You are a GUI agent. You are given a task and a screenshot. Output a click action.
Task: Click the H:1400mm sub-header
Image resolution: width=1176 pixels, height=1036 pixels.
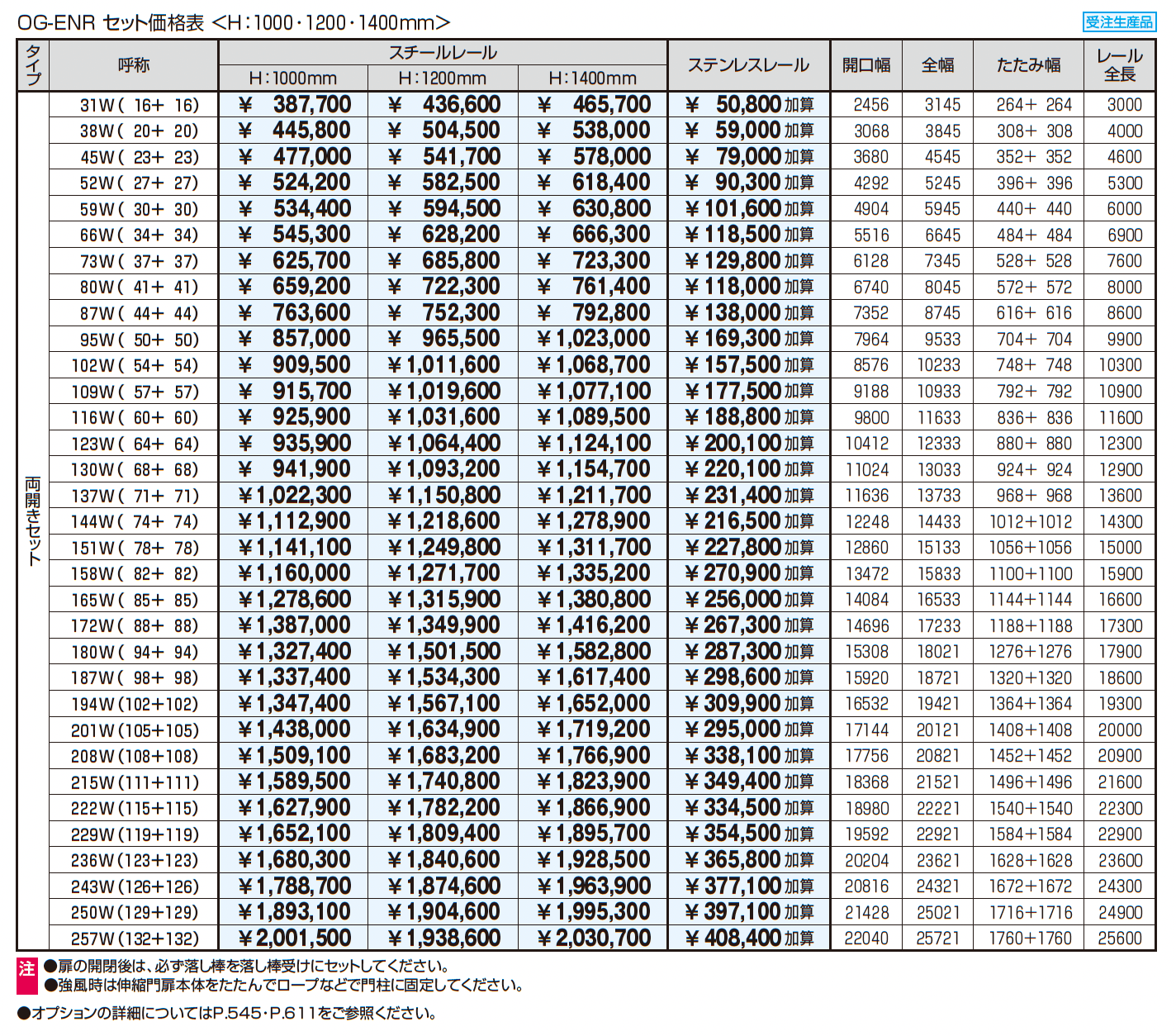click(x=592, y=78)
